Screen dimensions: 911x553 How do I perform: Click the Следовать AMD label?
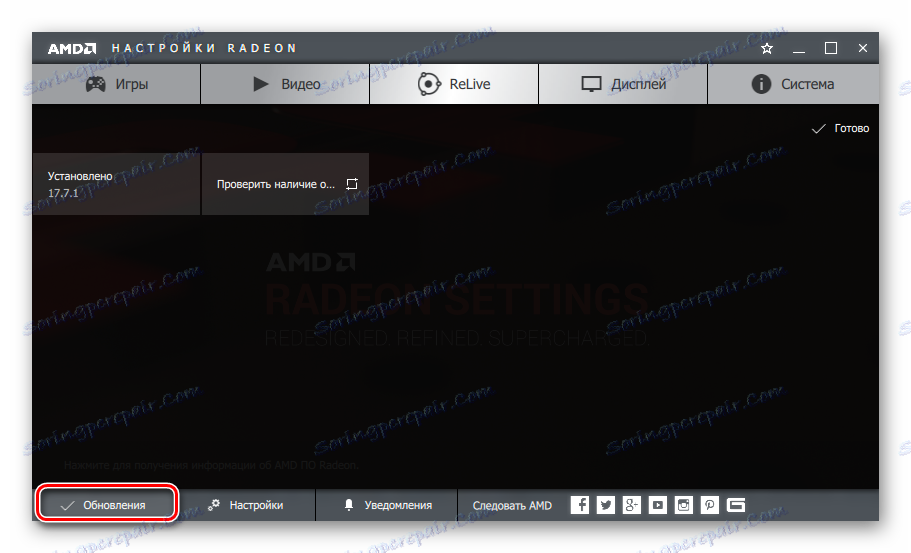[512, 505]
